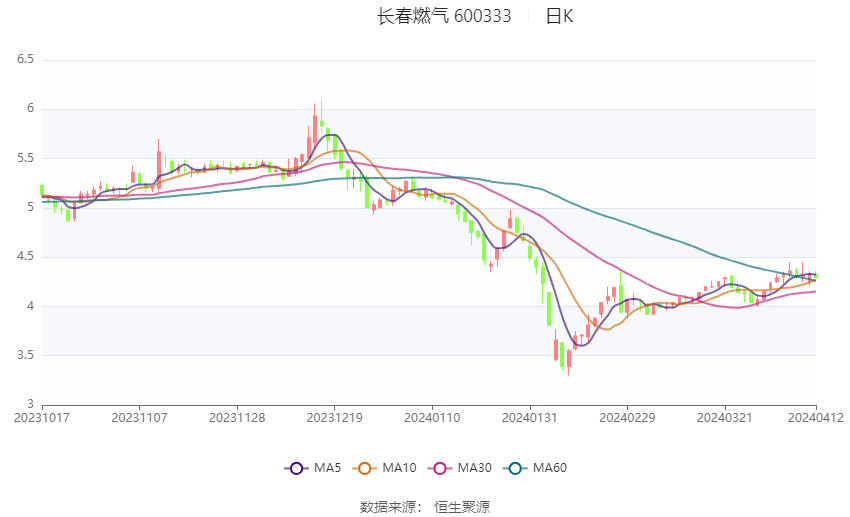Click the y-axis value 3.5
The image size is (850, 517).
click(25, 355)
